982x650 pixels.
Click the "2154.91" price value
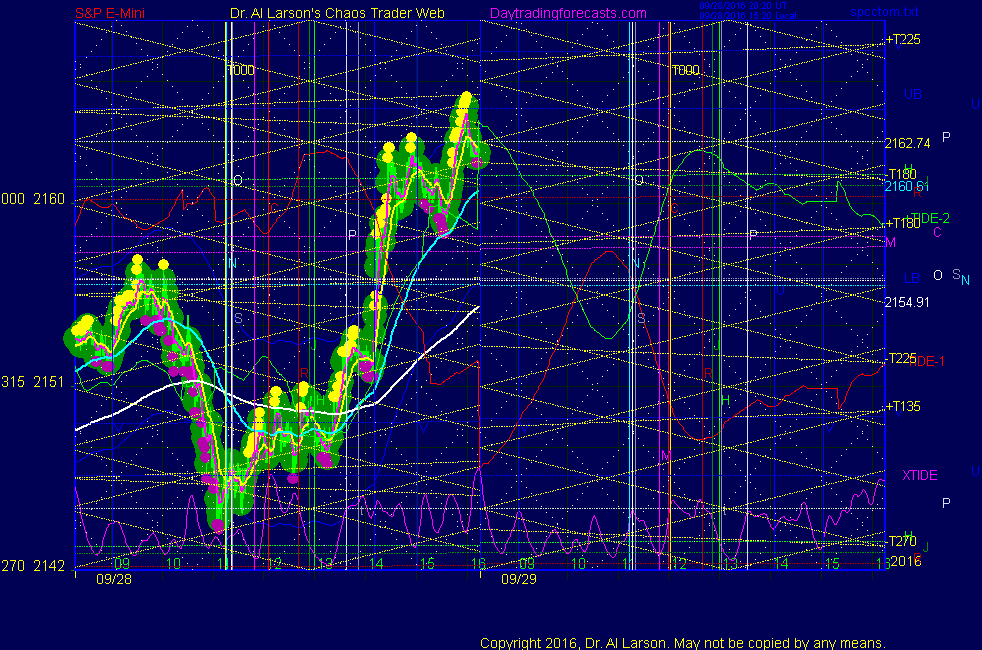click(x=907, y=302)
